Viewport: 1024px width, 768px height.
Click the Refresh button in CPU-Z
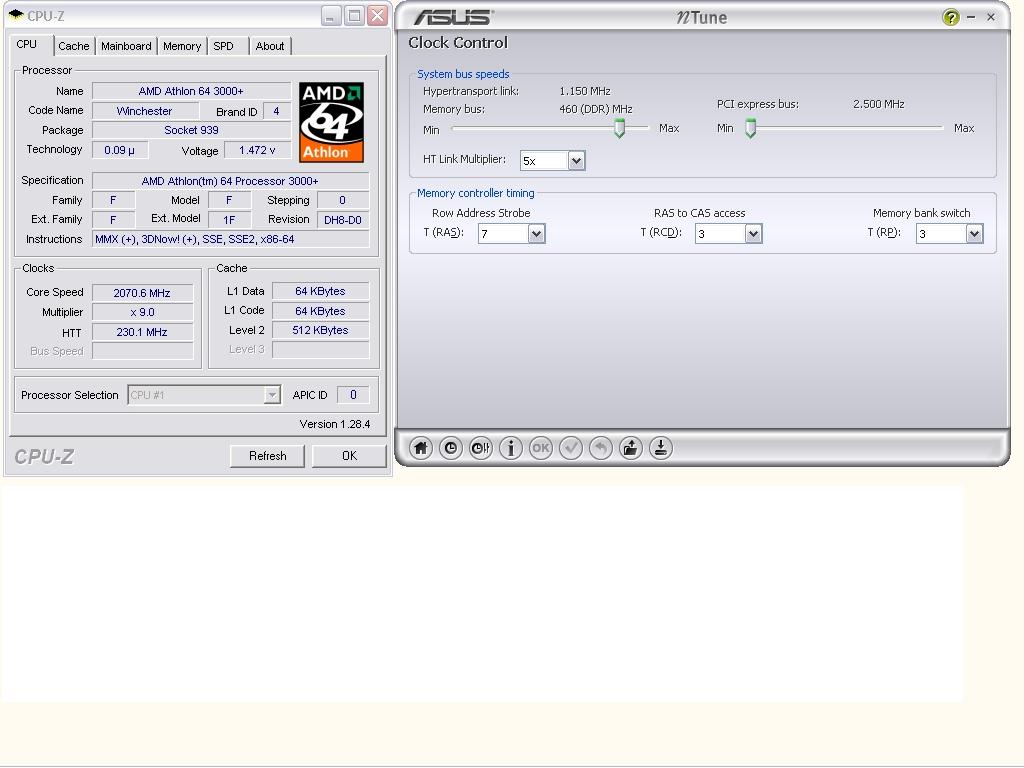click(268, 456)
